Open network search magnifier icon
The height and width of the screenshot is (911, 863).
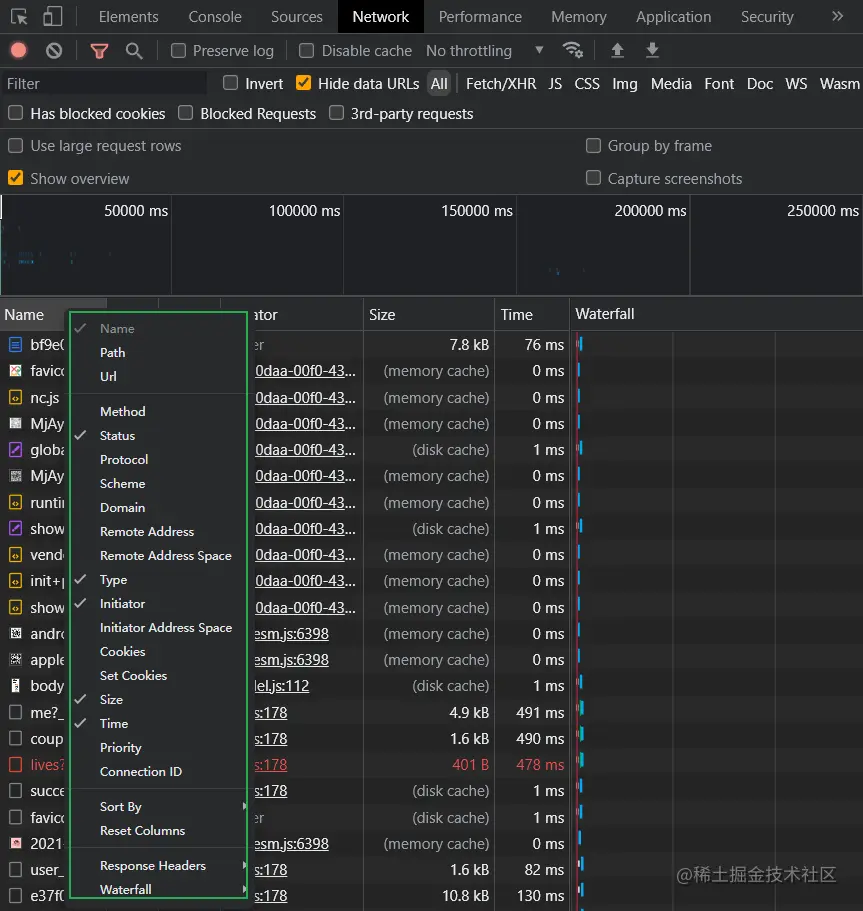134,51
